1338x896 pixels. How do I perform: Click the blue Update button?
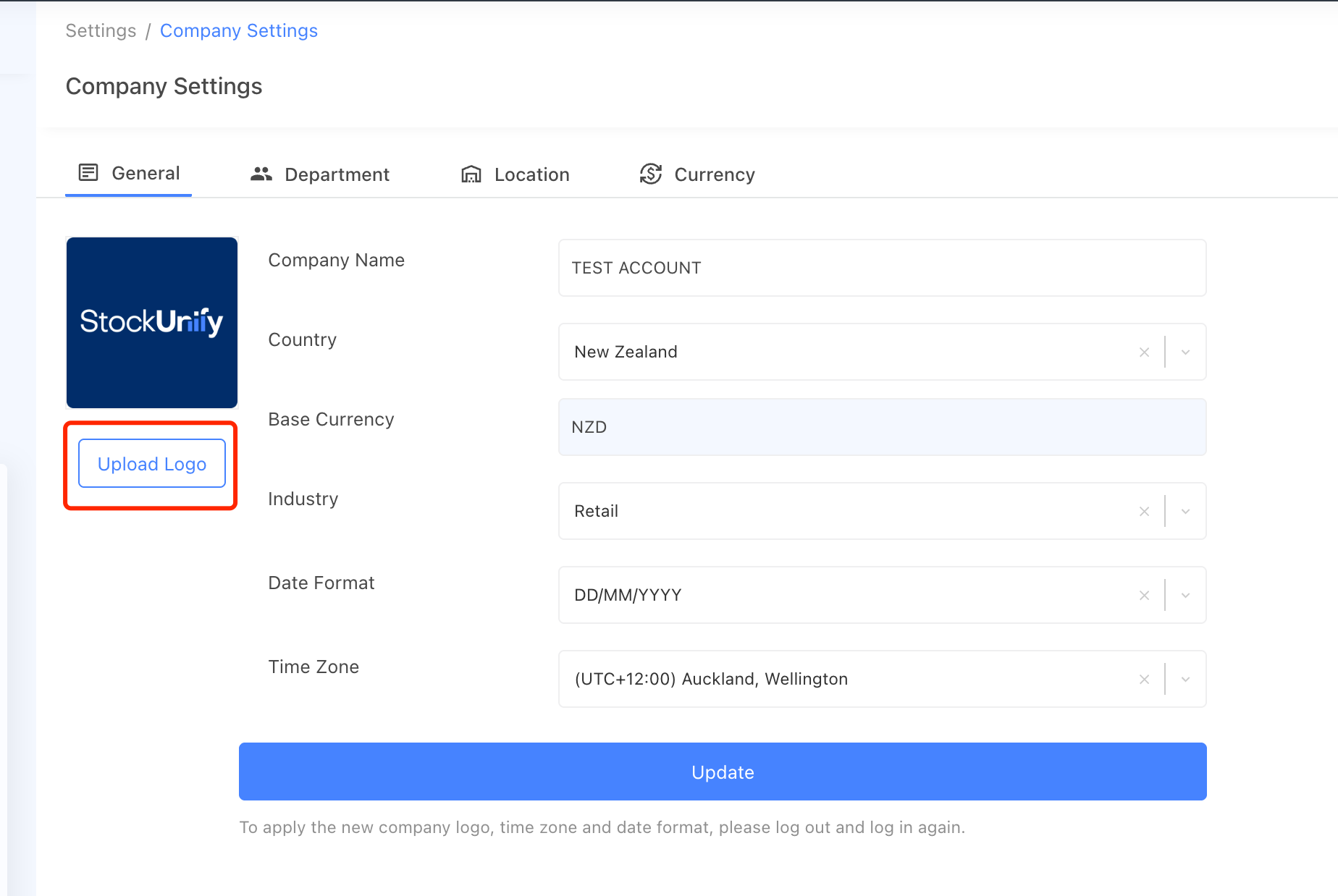[723, 772]
